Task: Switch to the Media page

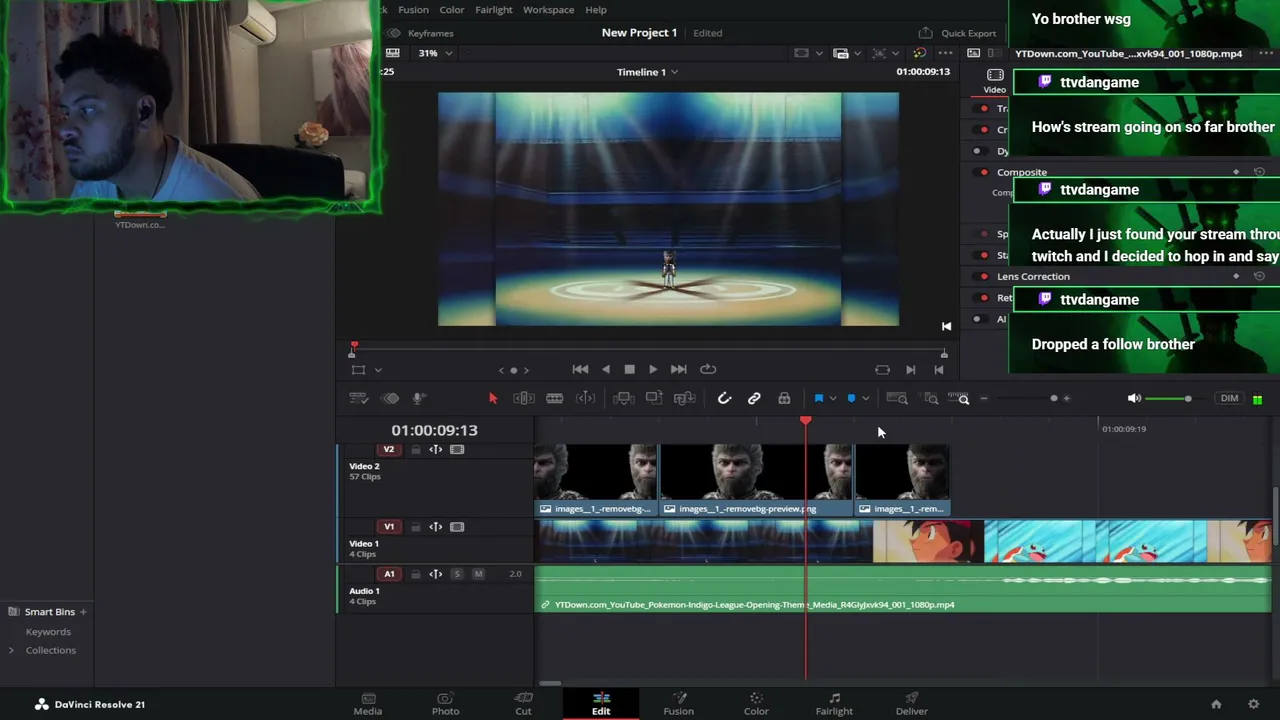Action: (367, 704)
